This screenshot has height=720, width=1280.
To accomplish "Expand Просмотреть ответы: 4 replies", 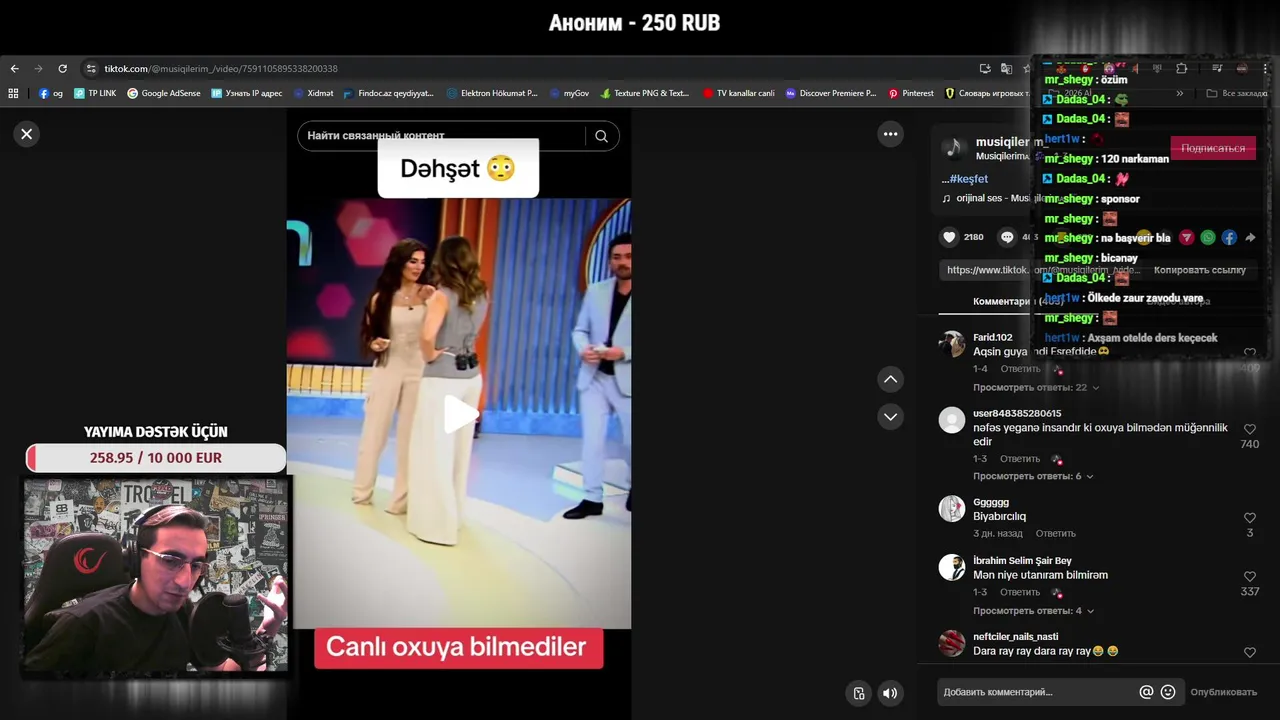I will click(x=1033, y=610).
